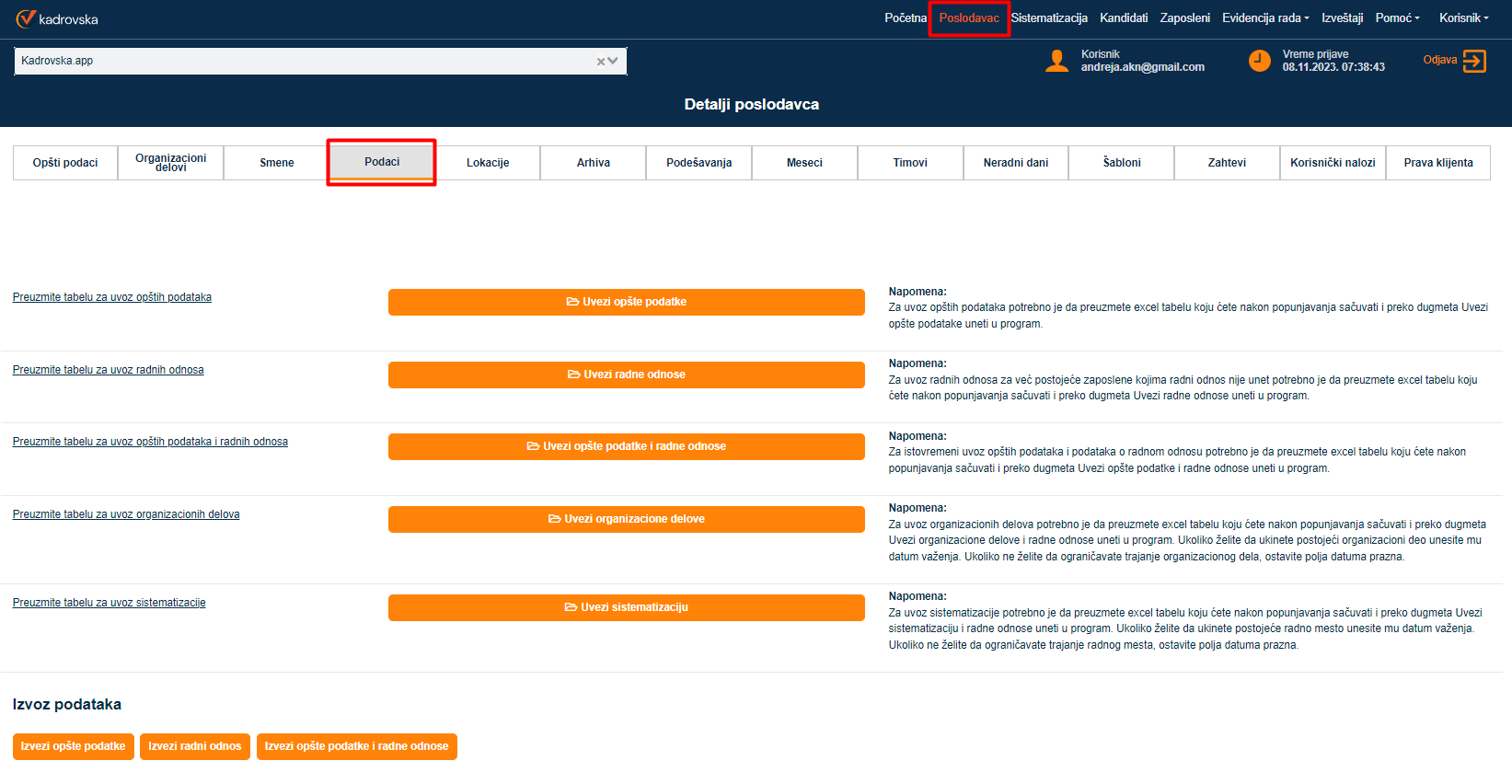Viewport: 1512px width, 784px height.
Task: Click the Uvezi opšte podatke button
Action: [x=626, y=302]
